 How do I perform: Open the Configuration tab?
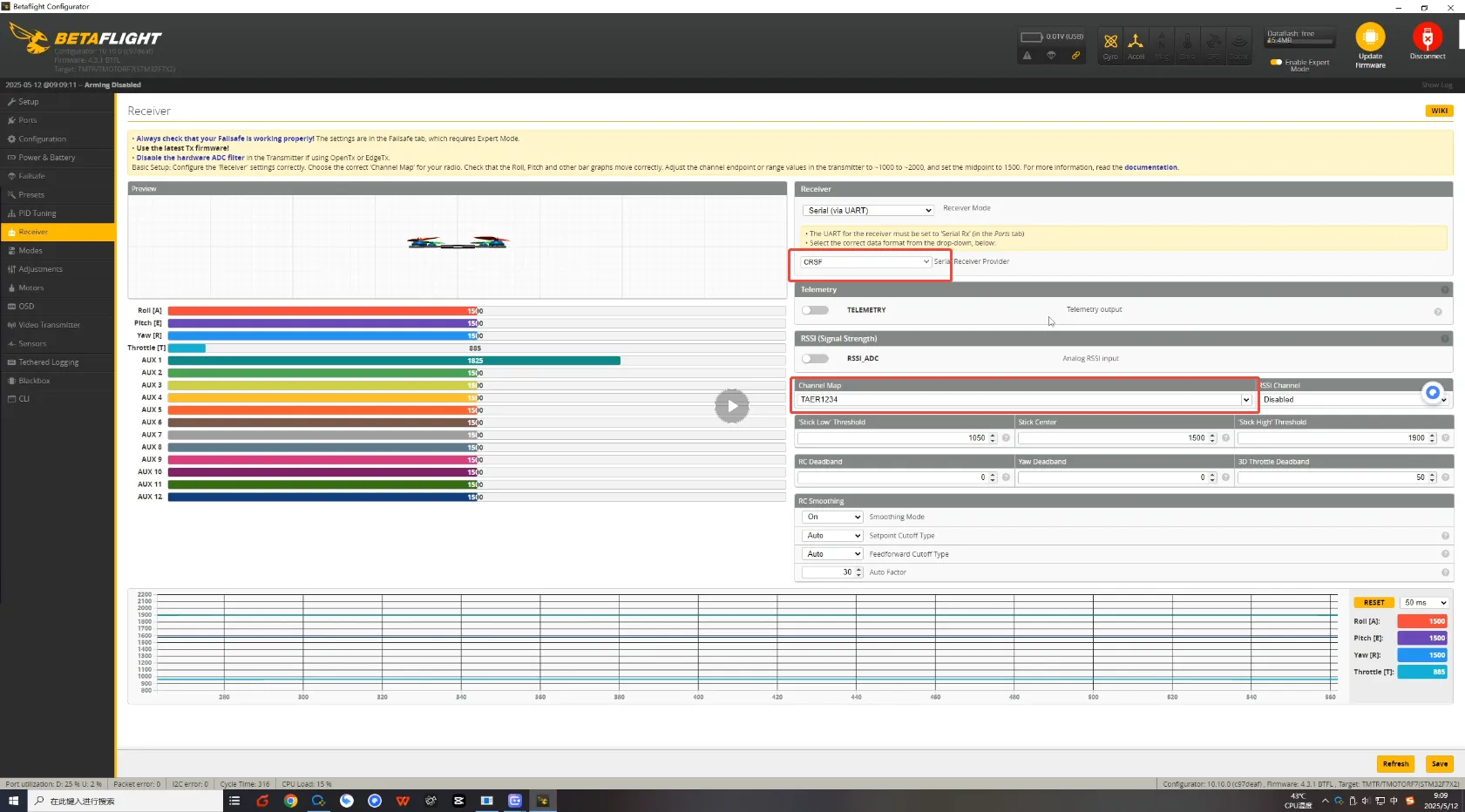click(58, 139)
